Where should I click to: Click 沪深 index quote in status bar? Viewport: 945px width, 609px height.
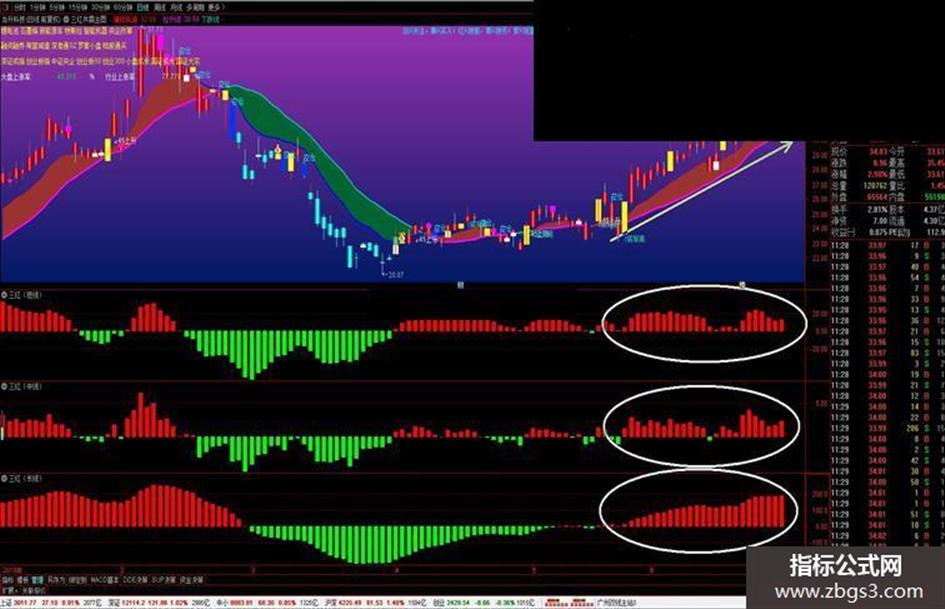(374, 602)
